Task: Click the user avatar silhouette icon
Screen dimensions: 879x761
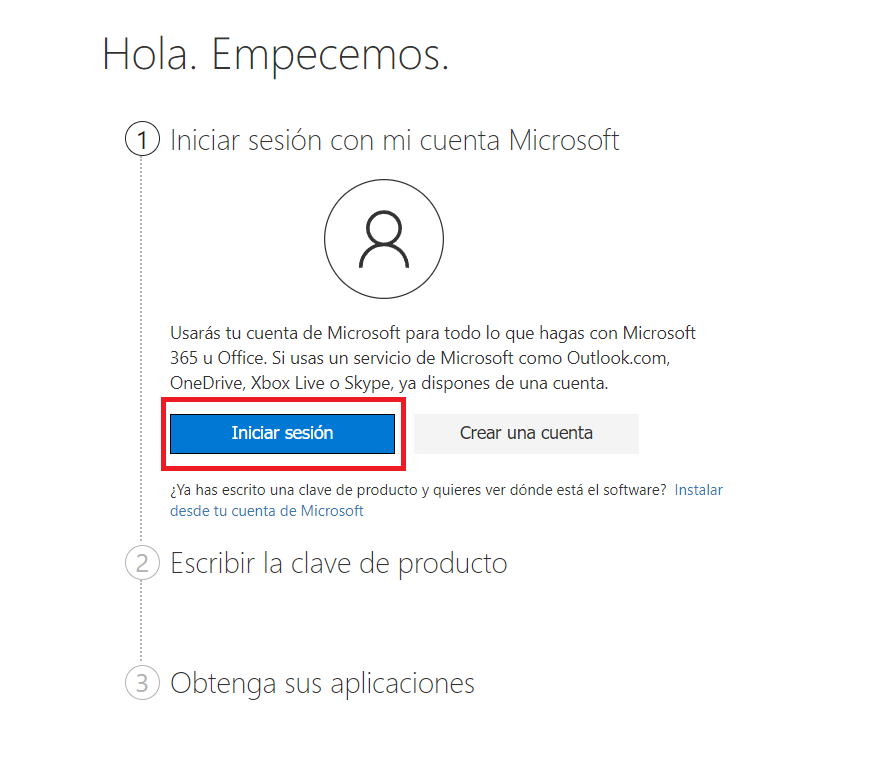Action: [x=384, y=239]
